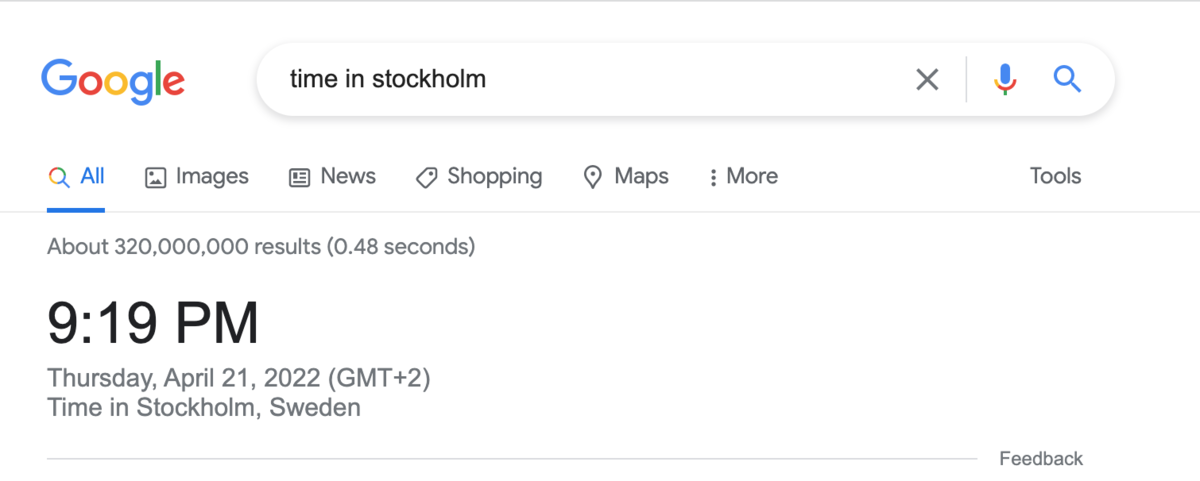This screenshot has width=1200, height=481.
Task: Start voice search with microphone icon
Action: [1005, 79]
